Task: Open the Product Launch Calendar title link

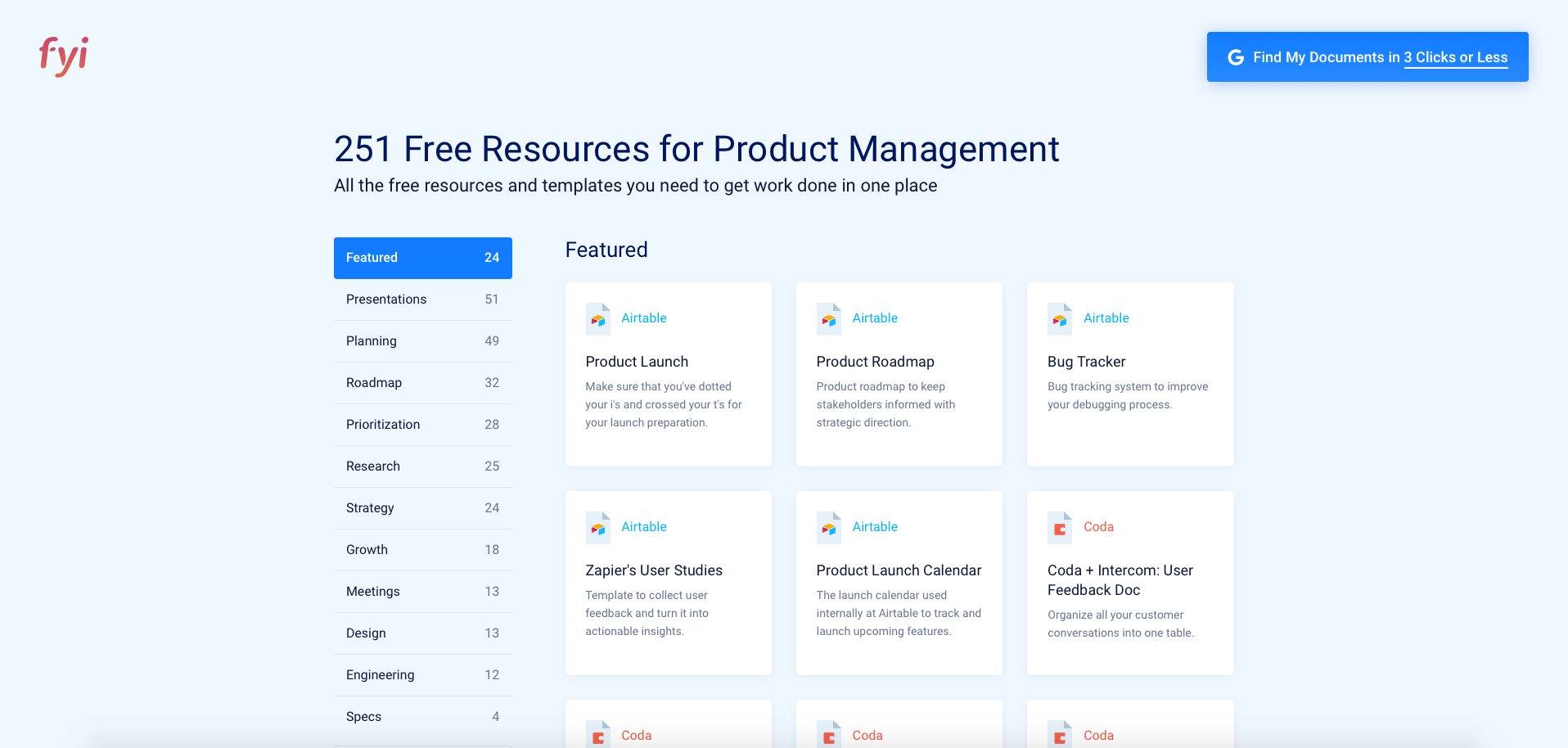Action: (899, 570)
